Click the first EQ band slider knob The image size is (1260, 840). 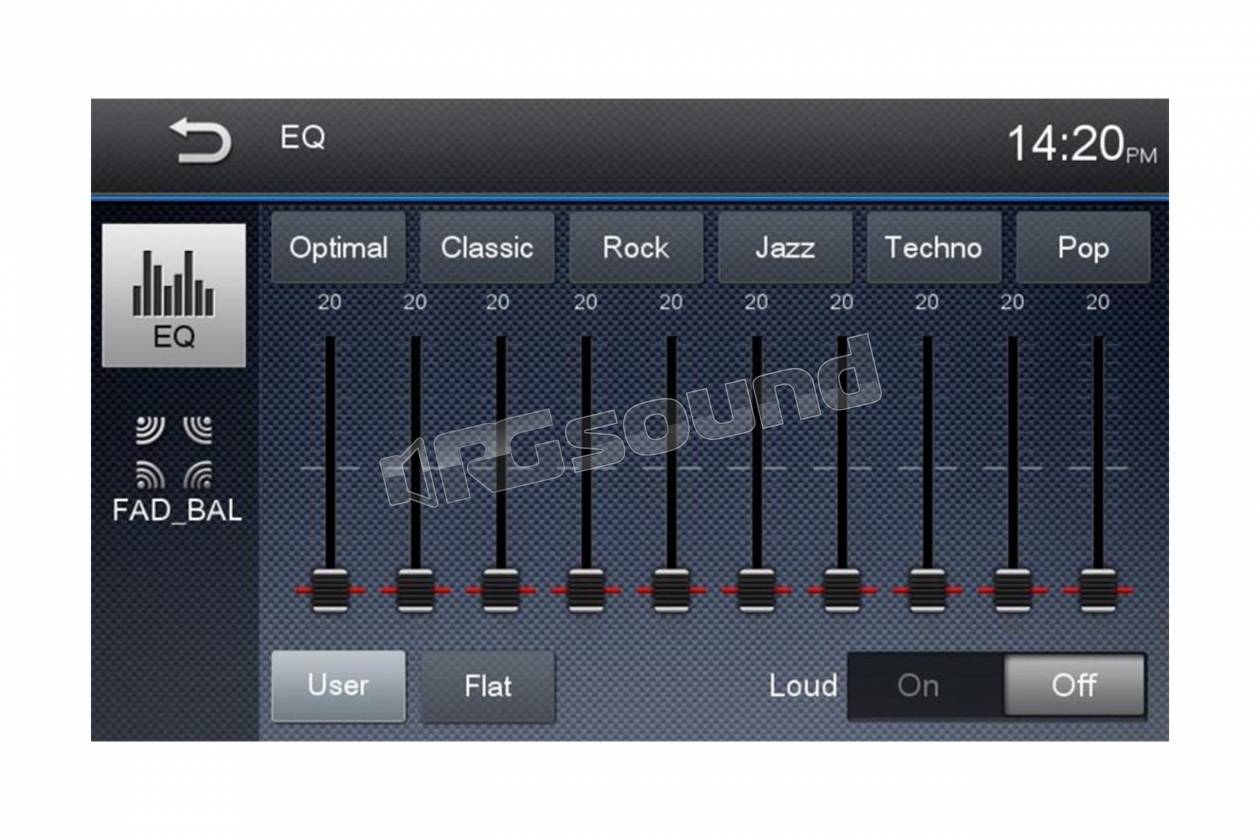pyautogui.click(x=330, y=590)
